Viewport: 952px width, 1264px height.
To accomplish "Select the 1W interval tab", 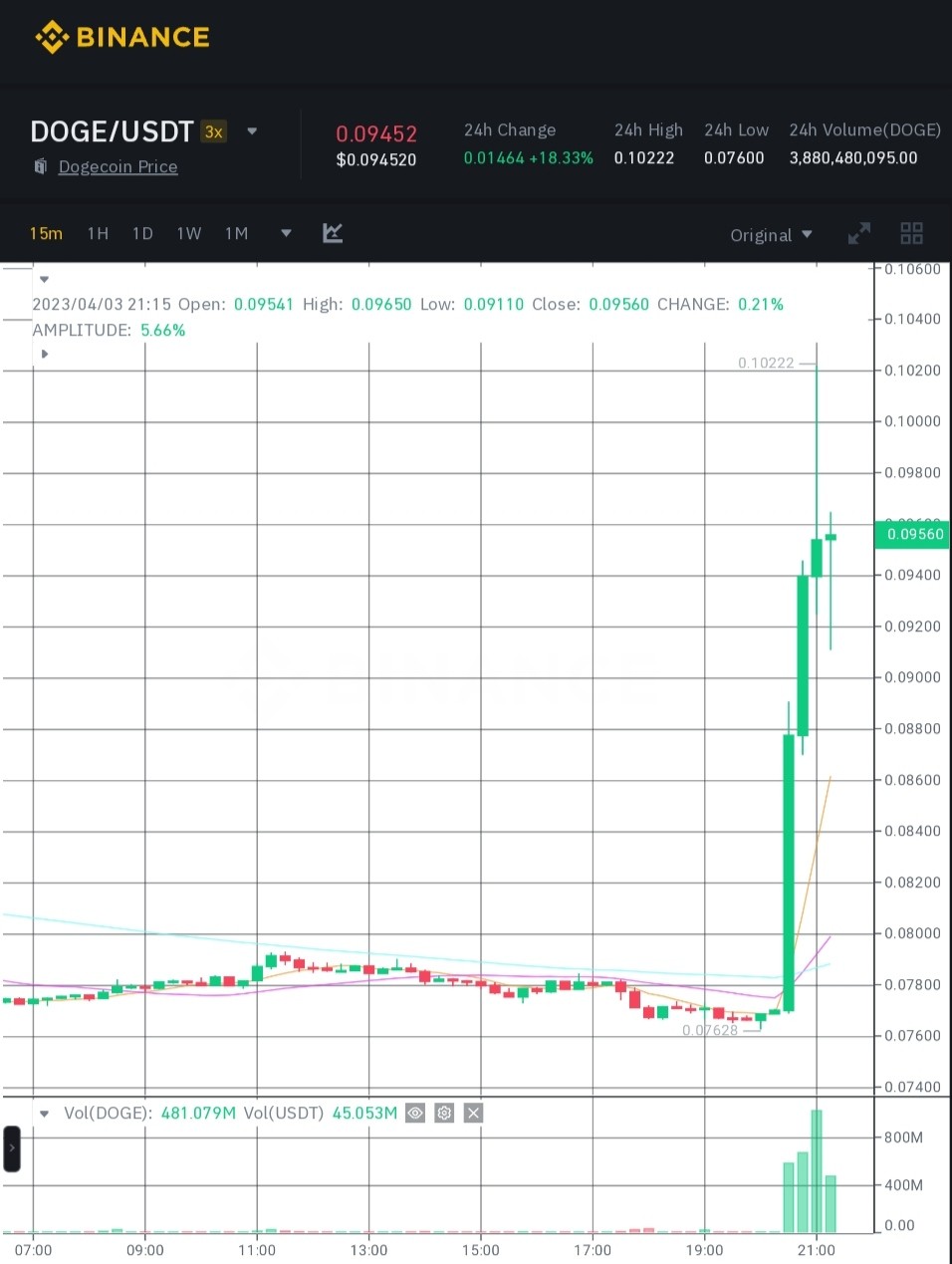I will point(189,233).
